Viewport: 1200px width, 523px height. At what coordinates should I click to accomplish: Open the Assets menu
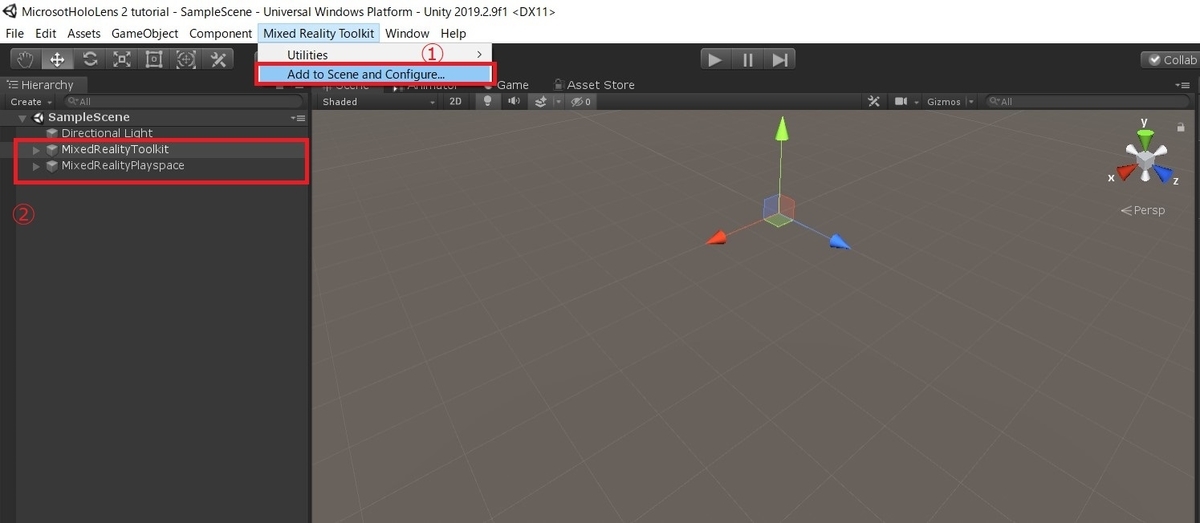click(84, 33)
